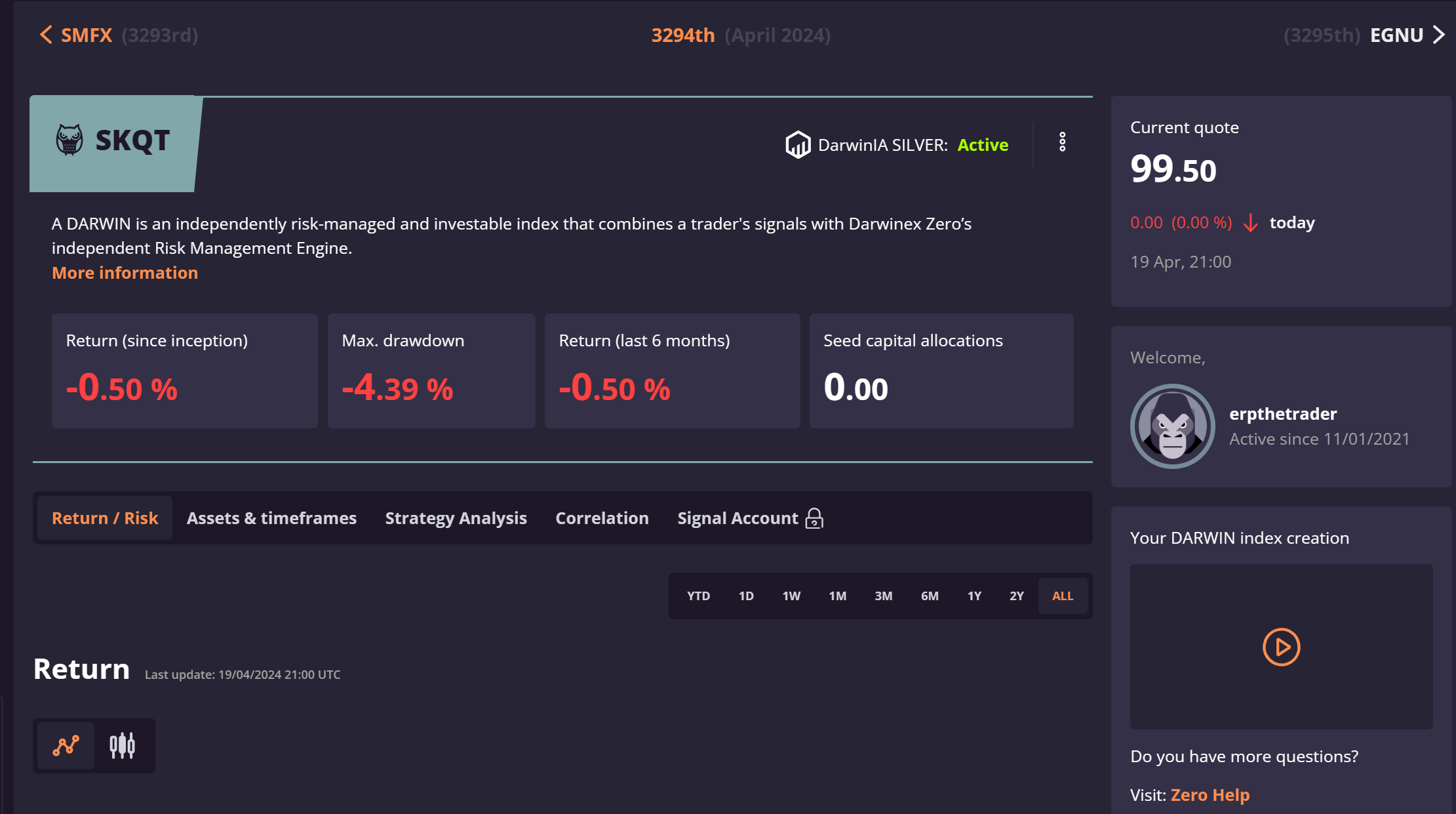Switch to candlestick chart view
The height and width of the screenshot is (814, 1456).
[123, 746]
